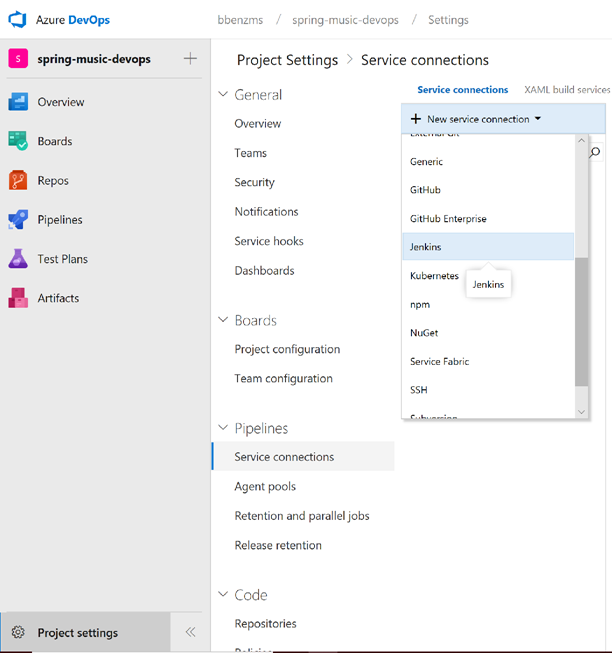Click the dropdown list scroll-down arrow

point(582,412)
